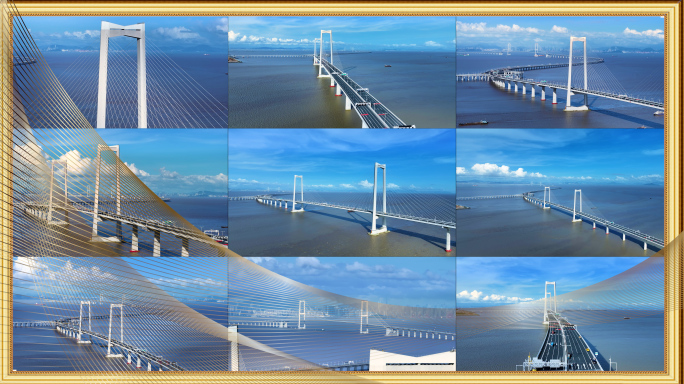Click the white building in the foreground
The width and height of the screenshot is (684, 384).
point(412,360)
